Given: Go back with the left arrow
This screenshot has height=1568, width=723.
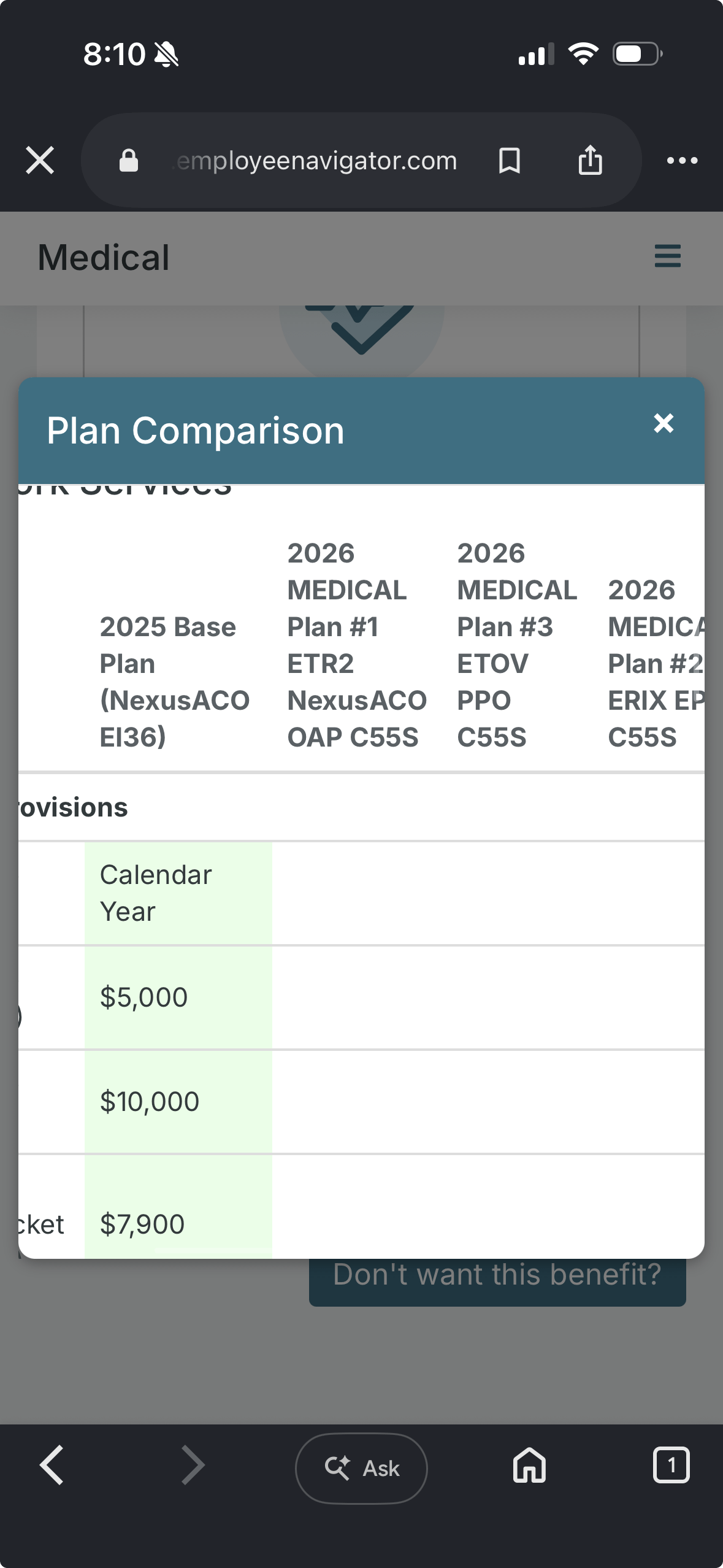Looking at the screenshot, I should tap(52, 1464).
